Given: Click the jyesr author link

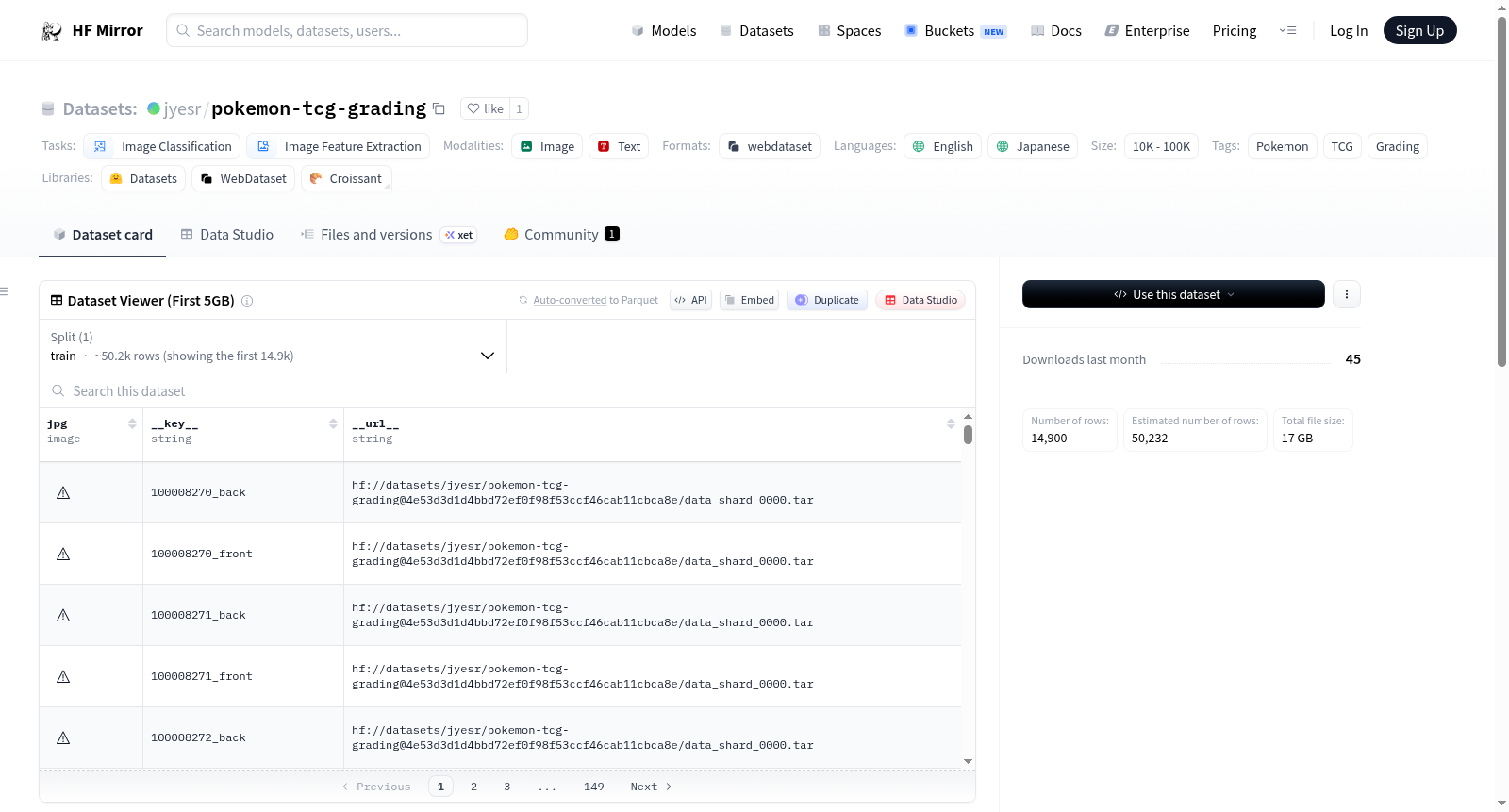Looking at the screenshot, I should pos(182,108).
